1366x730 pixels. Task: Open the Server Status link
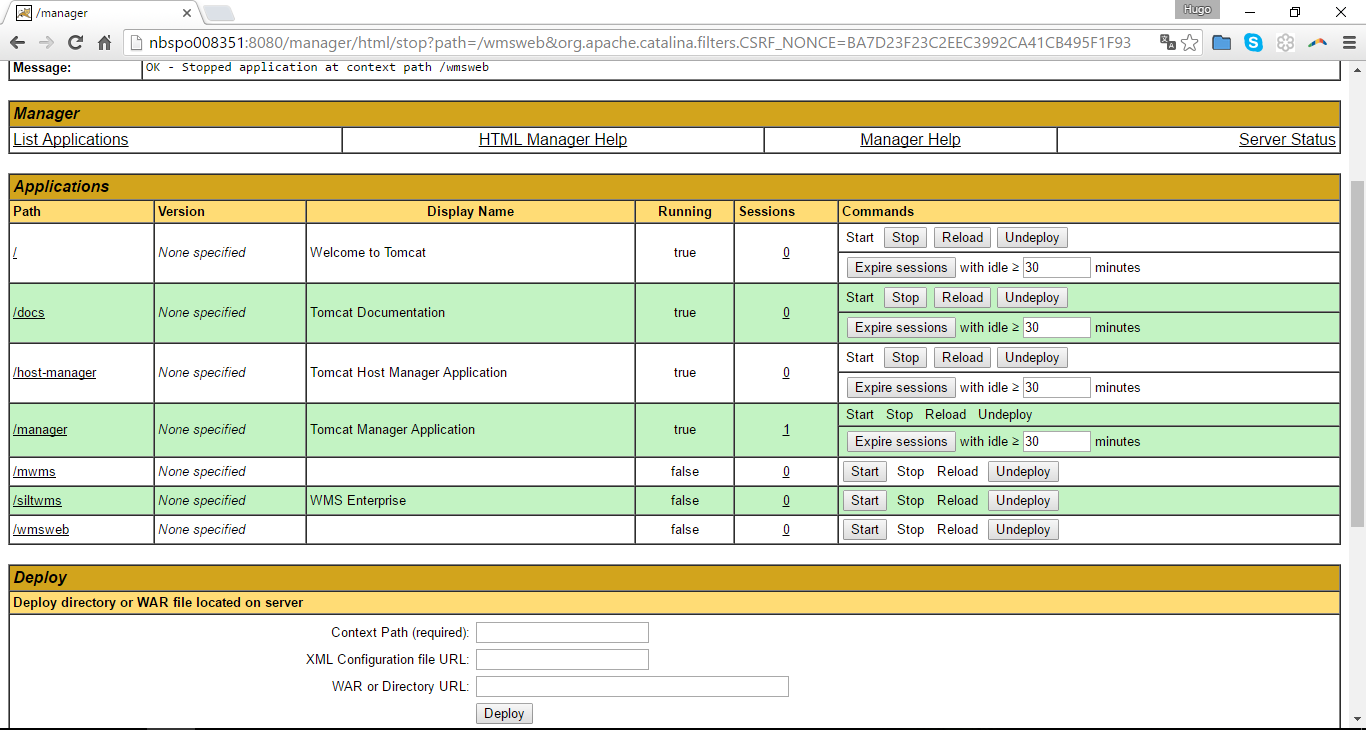[1287, 140]
